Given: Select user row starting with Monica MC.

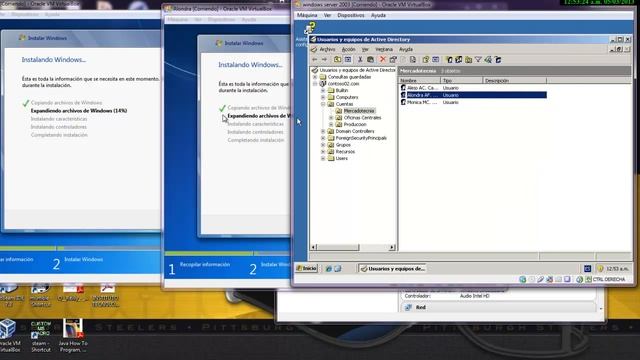Looking at the screenshot, I should [473, 102].
